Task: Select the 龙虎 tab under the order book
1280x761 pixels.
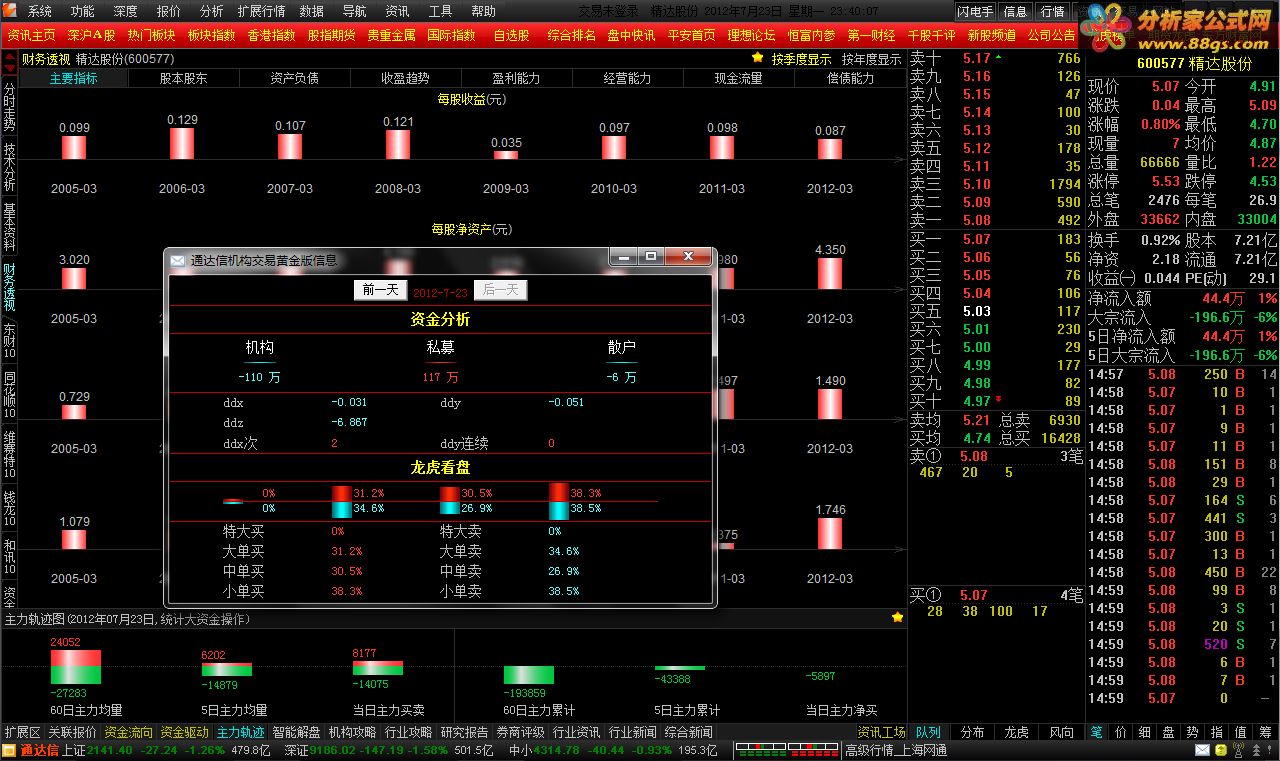Action: (1015, 732)
